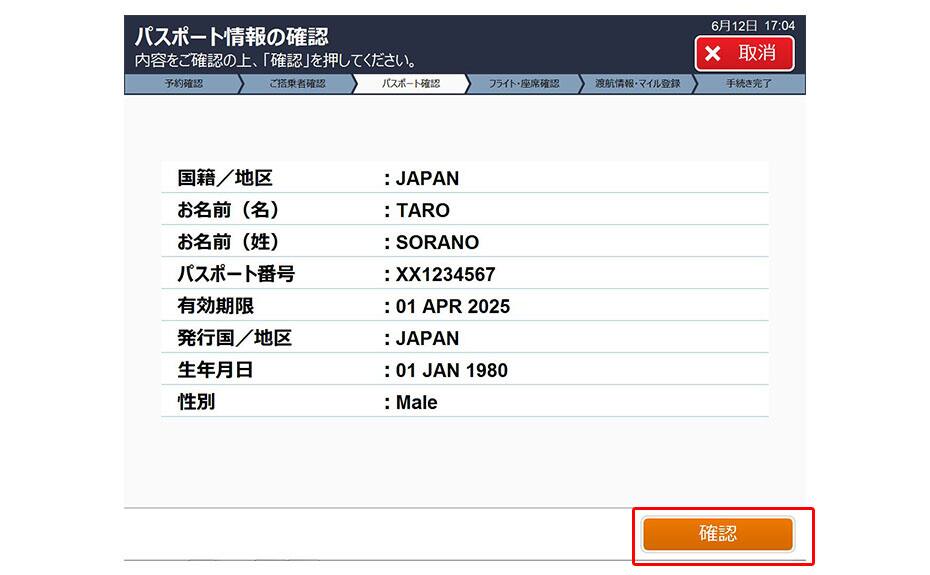930x575 pixels.
Task: Open the 渡航情報・マイル登録 step
Action: pyautogui.click(x=637, y=84)
